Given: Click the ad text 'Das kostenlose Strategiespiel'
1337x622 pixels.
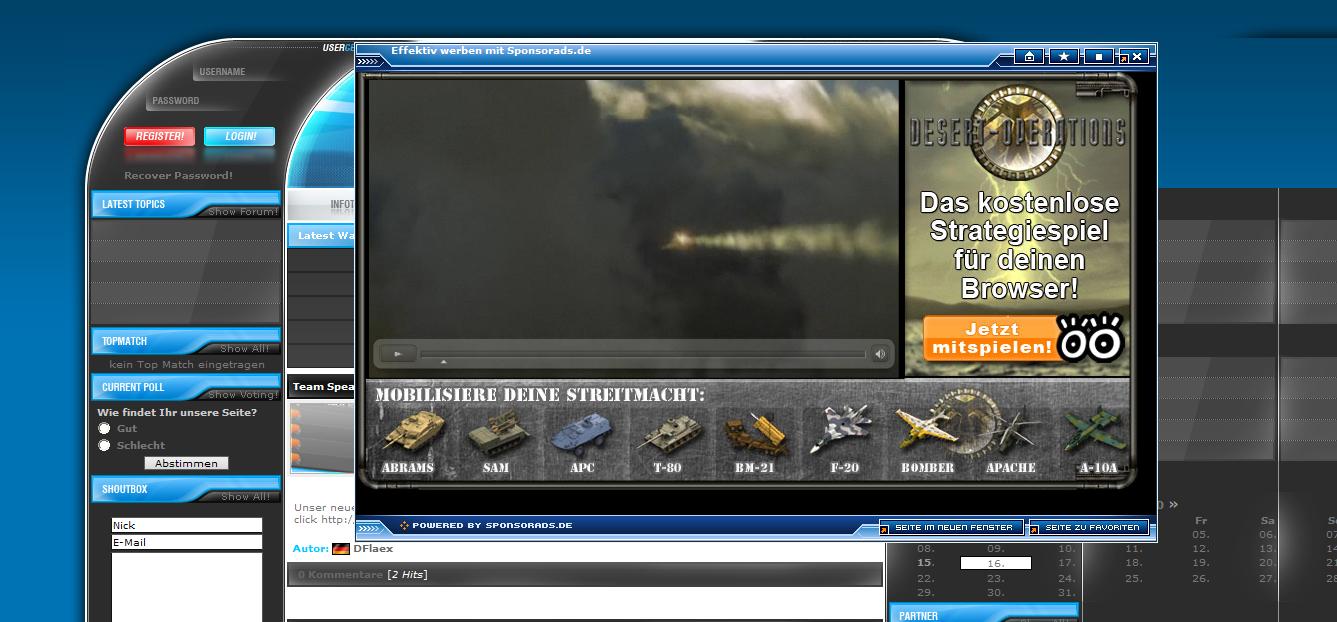Looking at the screenshot, I should pyautogui.click(x=1019, y=217).
